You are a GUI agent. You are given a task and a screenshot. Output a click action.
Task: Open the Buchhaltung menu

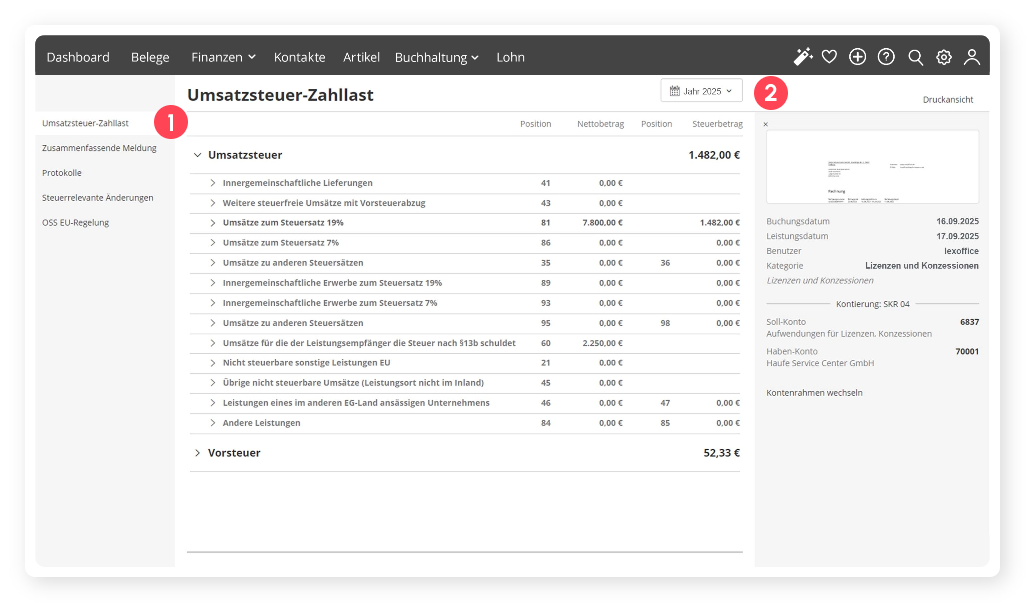pyautogui.click(x=436, y=57)
